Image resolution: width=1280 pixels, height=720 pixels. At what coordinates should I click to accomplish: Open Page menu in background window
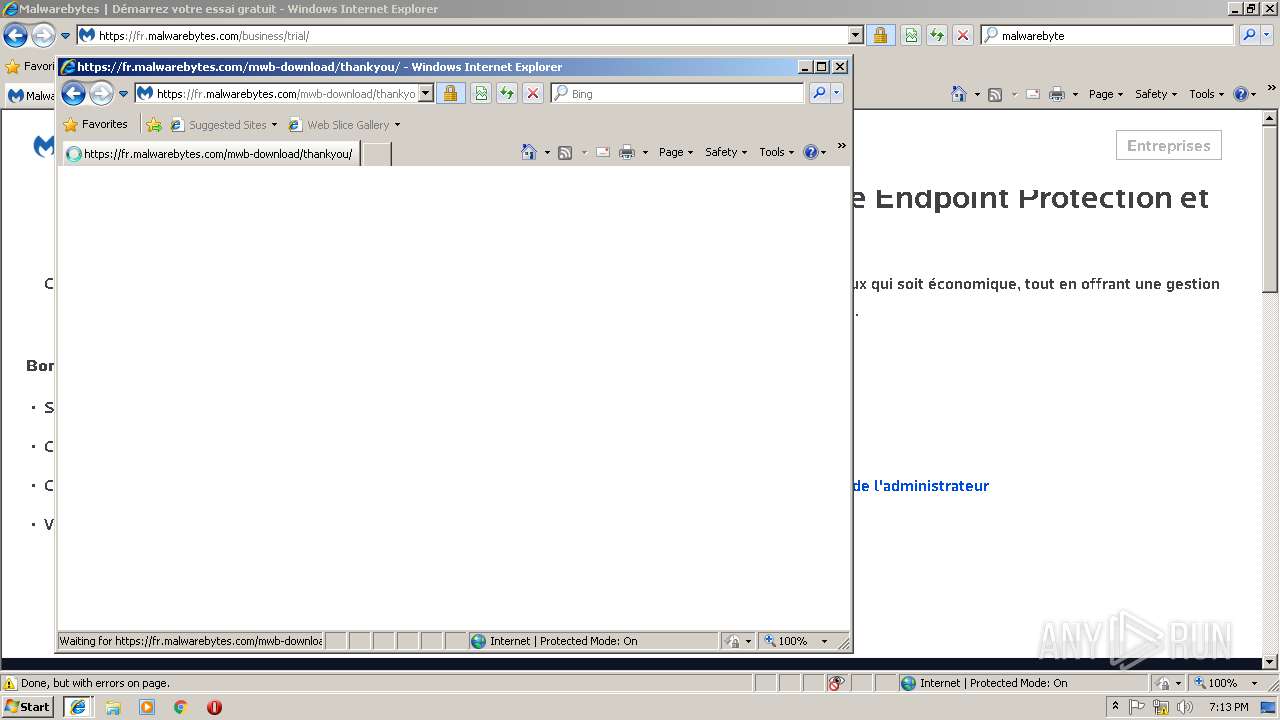(1106, 94)
